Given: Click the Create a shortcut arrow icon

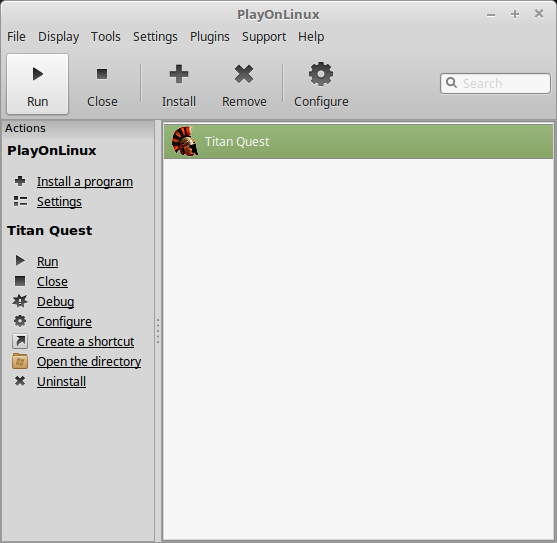Looking at the screenshot, I should pos(20,341).
